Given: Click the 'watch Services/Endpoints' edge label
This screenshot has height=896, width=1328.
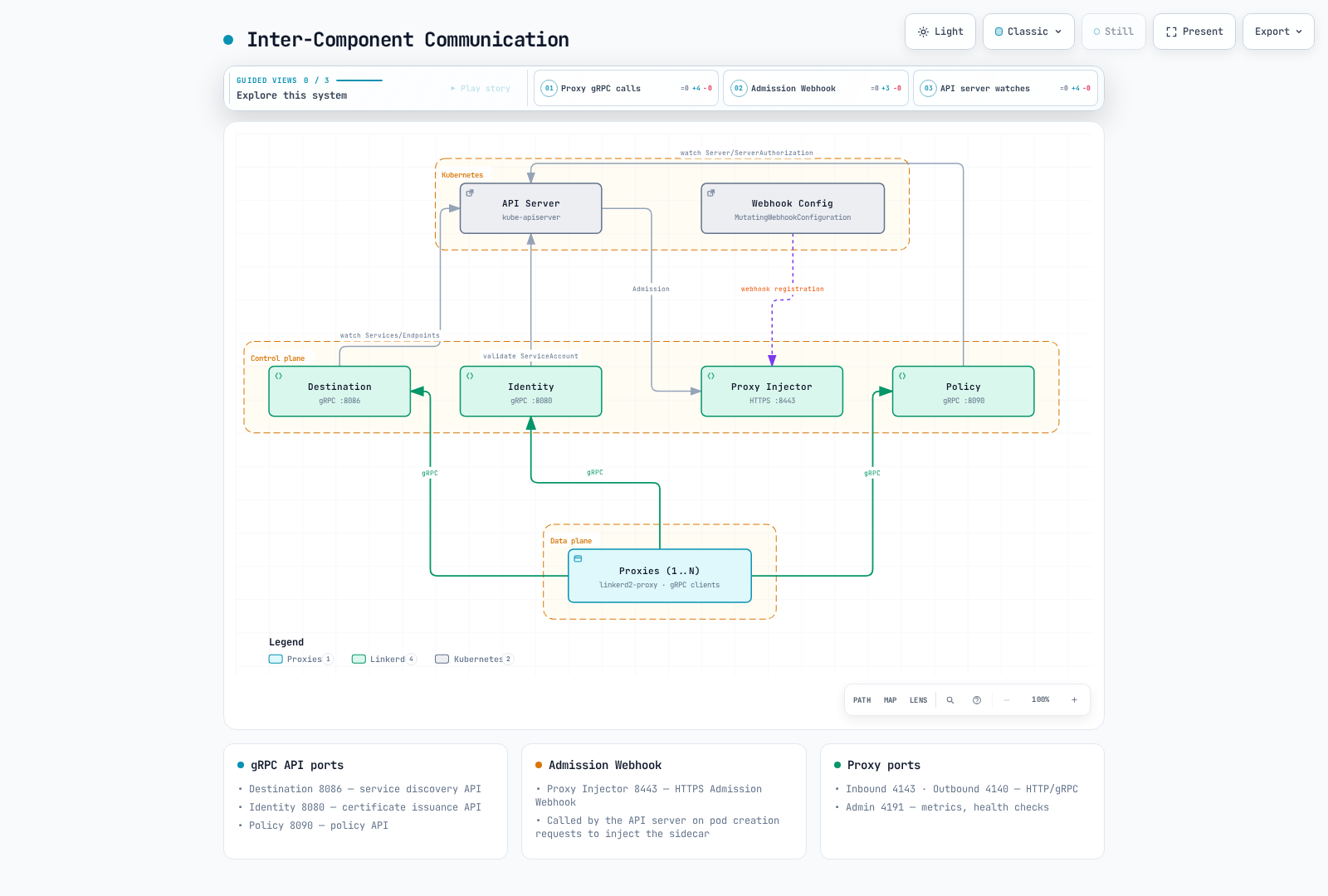Looking at the screenshot, I should pos(390,336).
